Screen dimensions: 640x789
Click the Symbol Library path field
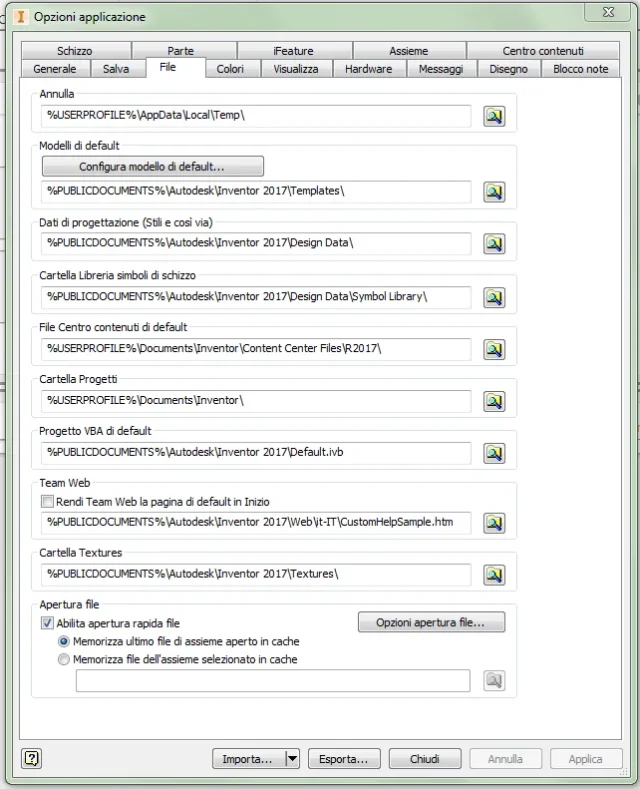pyautogui.click(x=256, y=297)
